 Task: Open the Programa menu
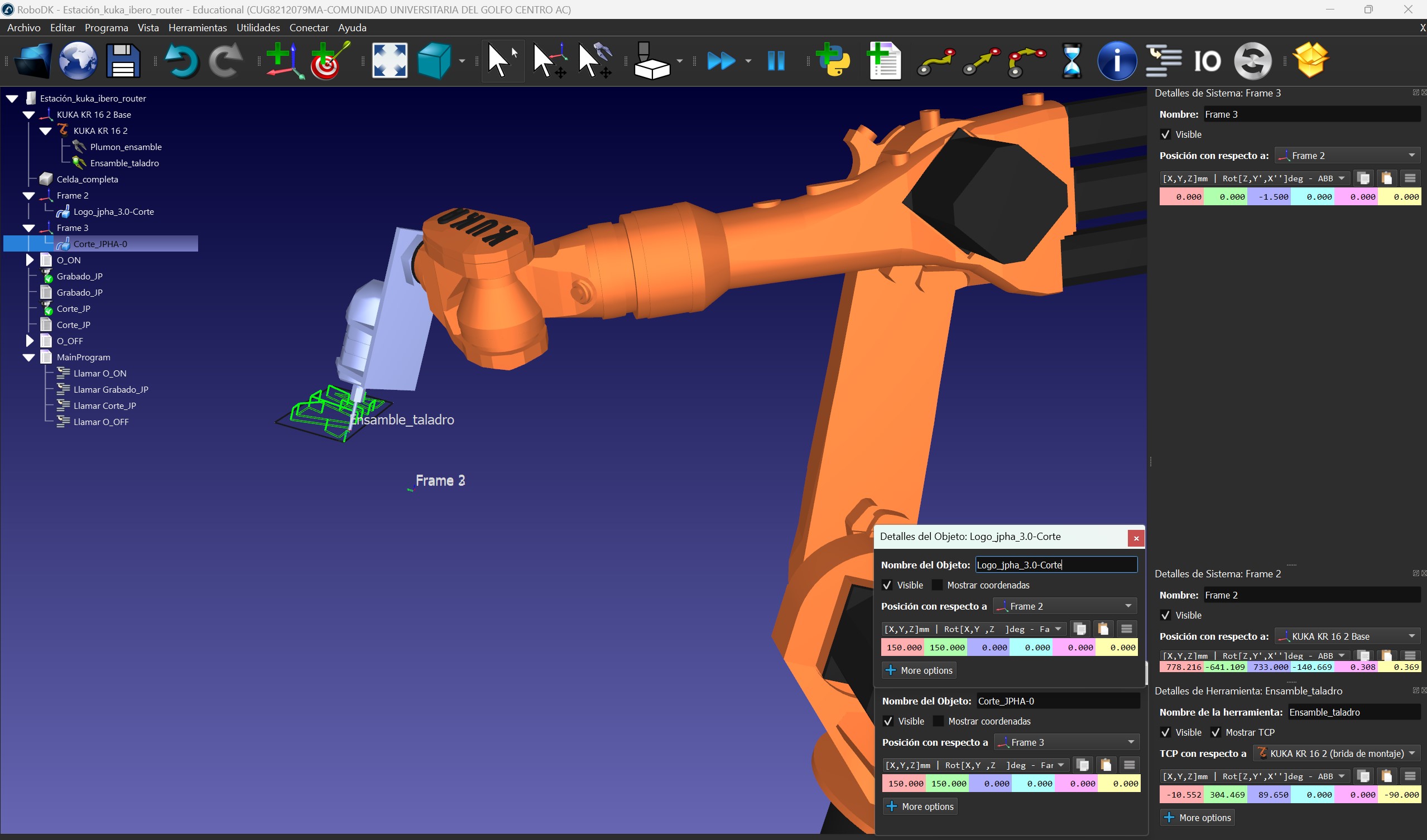pyautogui.click(x=107, y=27)
